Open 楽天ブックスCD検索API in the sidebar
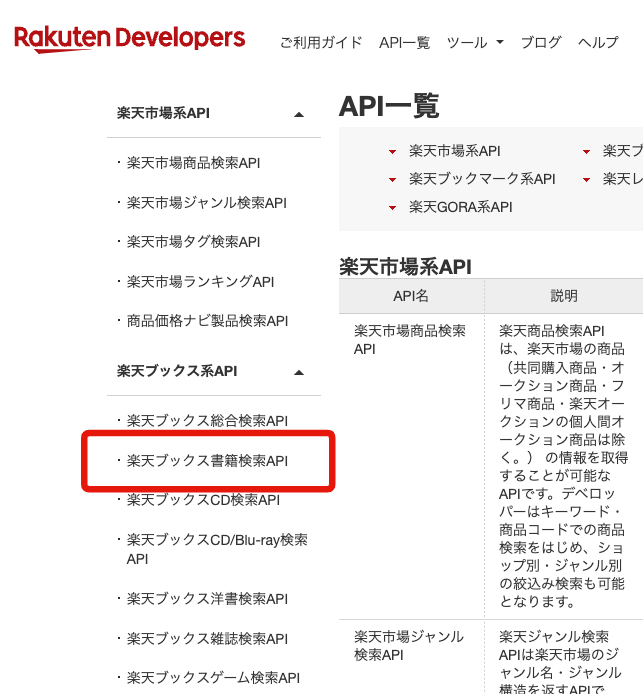Viewport: 643px width, 694px height. pos(203,500)
